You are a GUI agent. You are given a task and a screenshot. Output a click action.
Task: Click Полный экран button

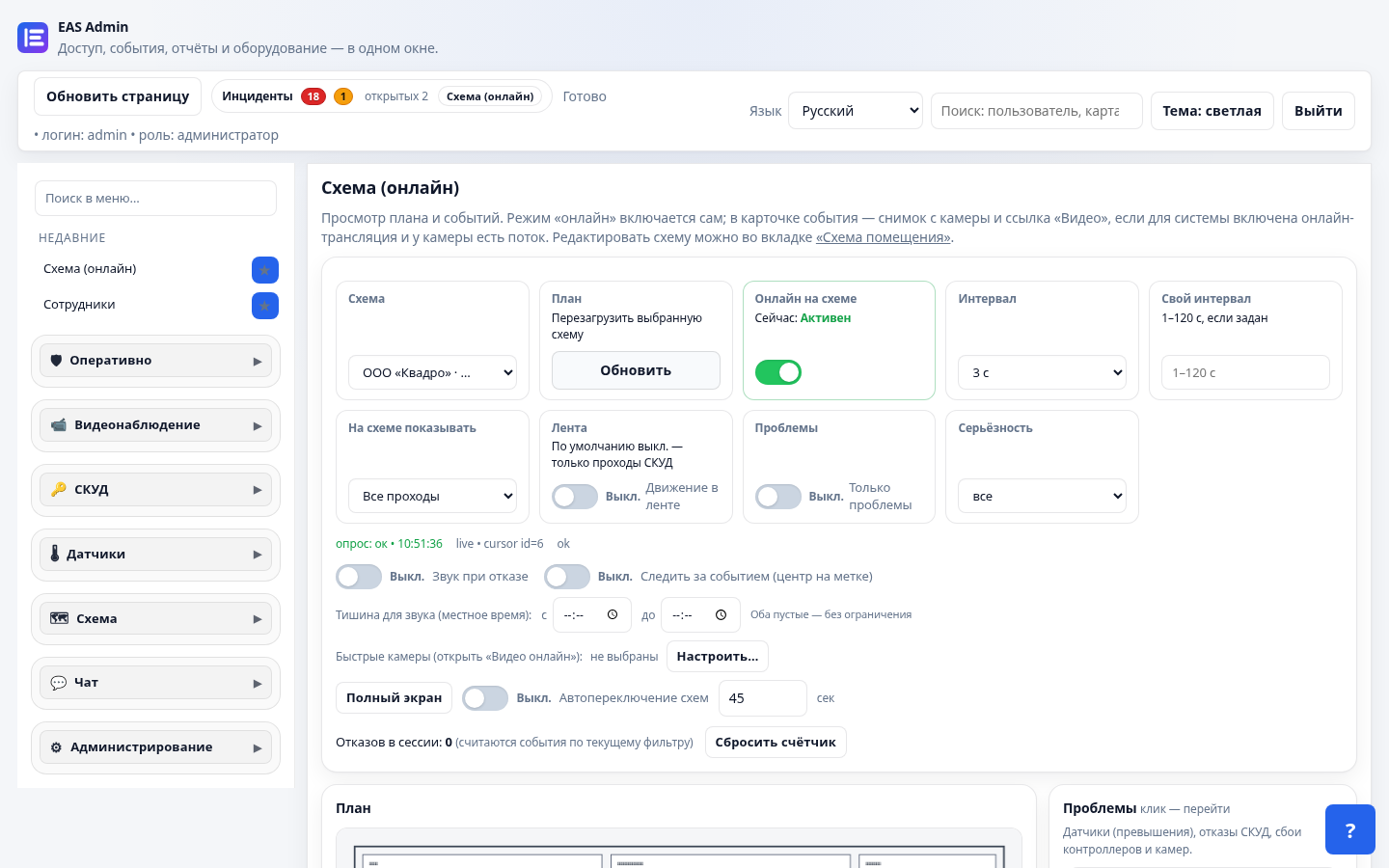click(394, 698)
